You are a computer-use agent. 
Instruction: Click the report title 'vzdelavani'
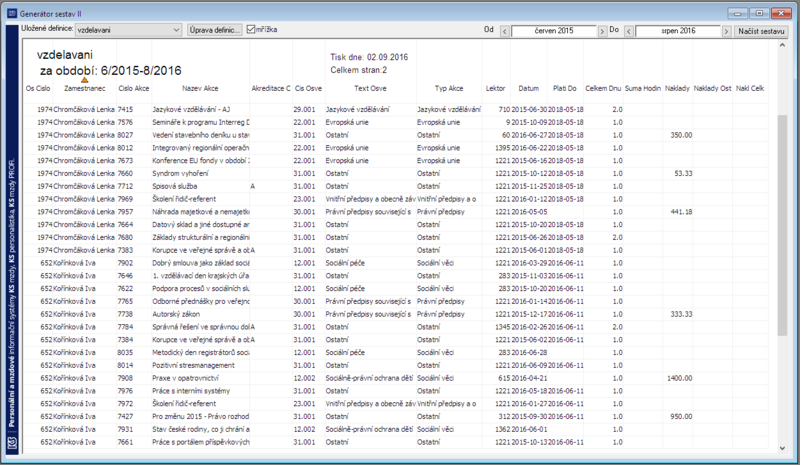65,55
